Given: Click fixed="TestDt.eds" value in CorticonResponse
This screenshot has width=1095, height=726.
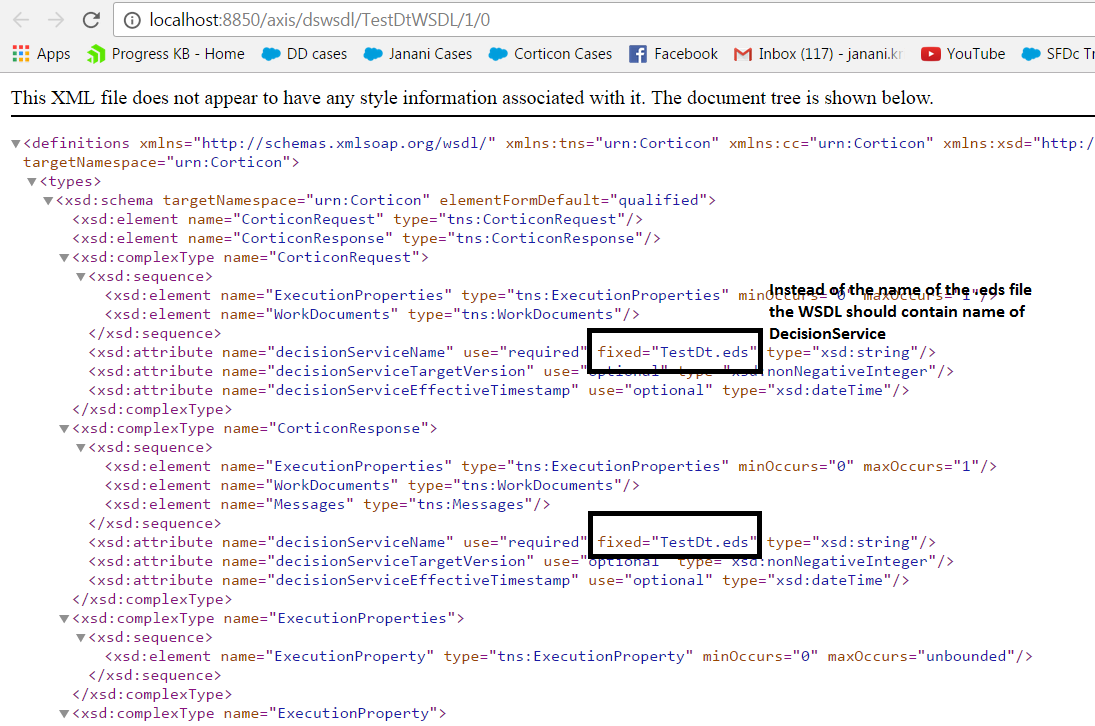Looking at the screenshot, I should coord(677,542).
